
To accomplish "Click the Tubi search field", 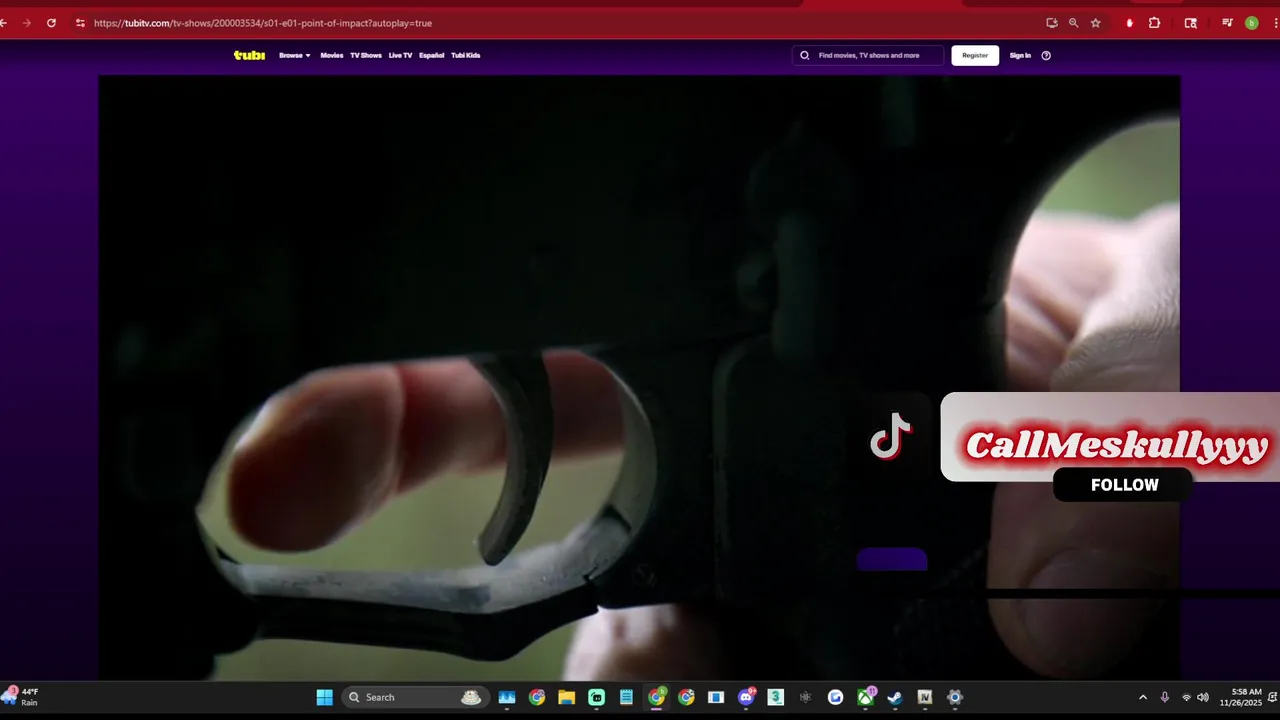I will 868,55.
